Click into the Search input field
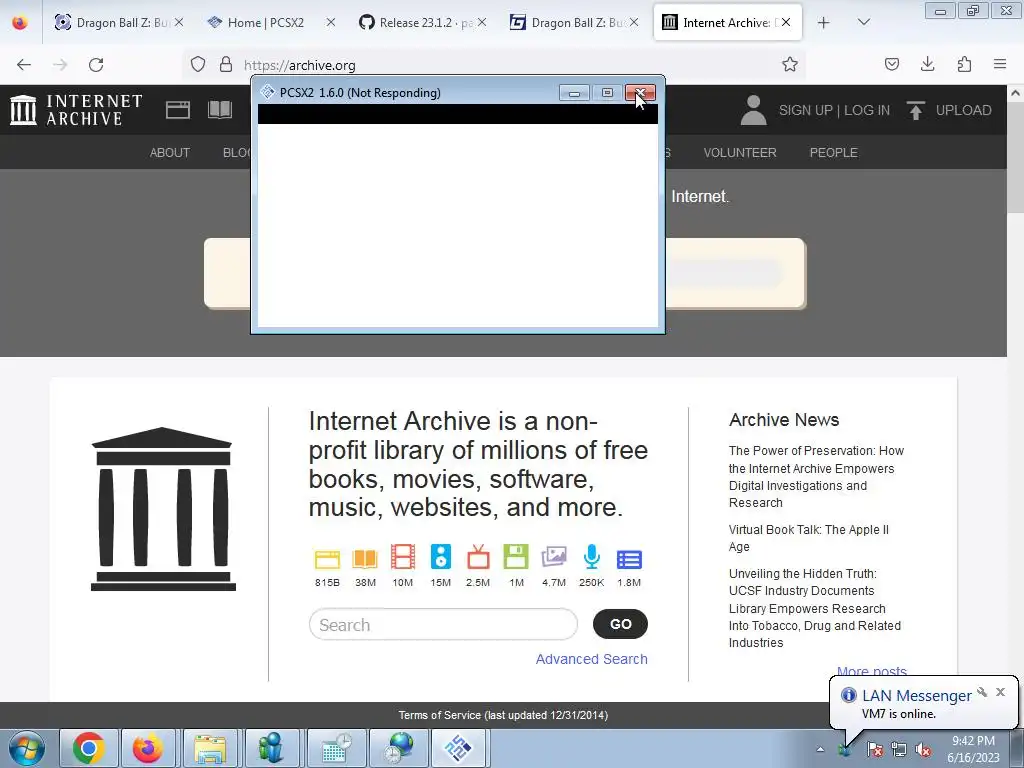1024x768 pixels. click(443, 624)
